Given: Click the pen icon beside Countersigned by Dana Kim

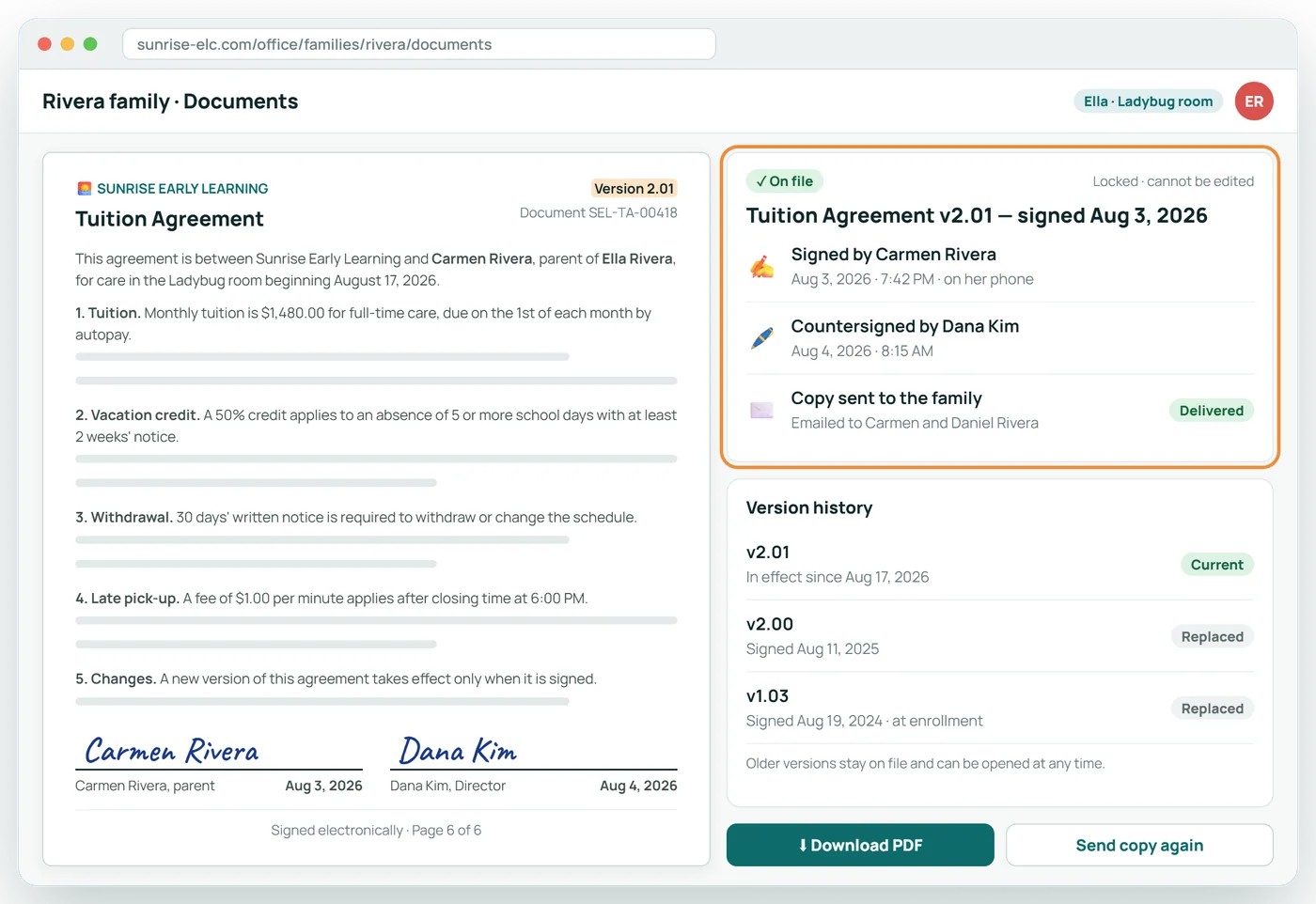Looking at the screenshot, I should pyautogui.click(x=762, y=338).
